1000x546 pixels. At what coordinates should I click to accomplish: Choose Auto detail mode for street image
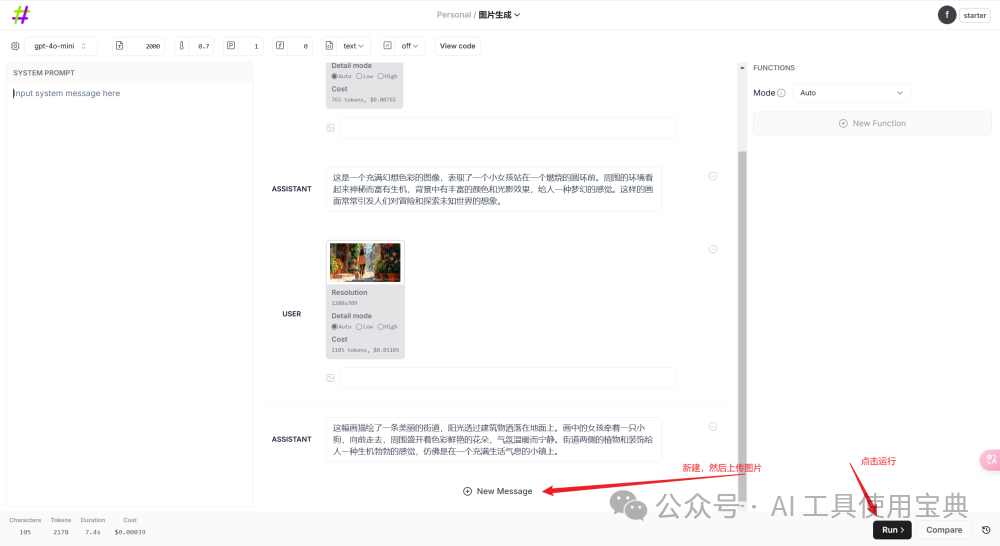pos(335,327)
